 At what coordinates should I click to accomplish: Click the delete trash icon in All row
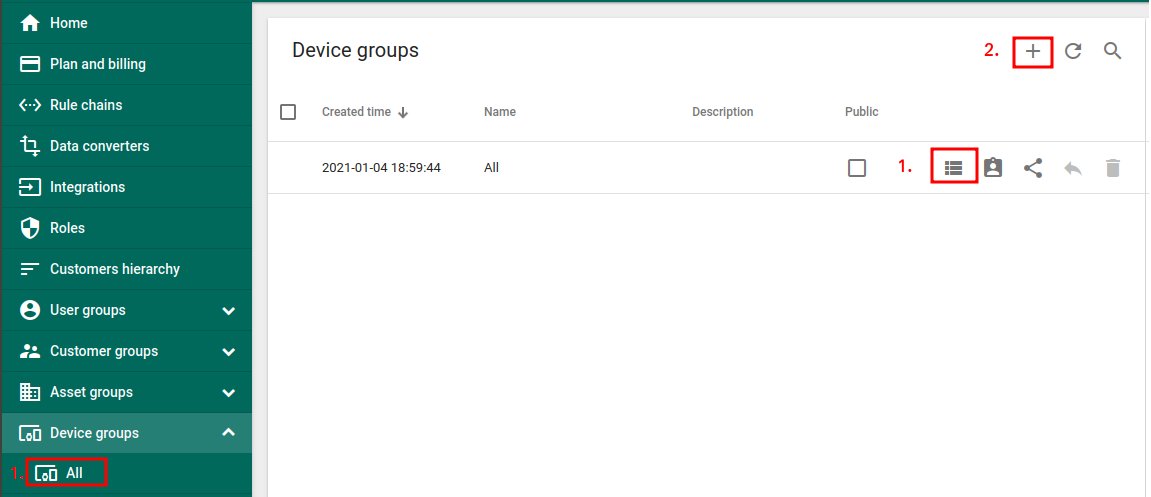[x=1113, y=168]
